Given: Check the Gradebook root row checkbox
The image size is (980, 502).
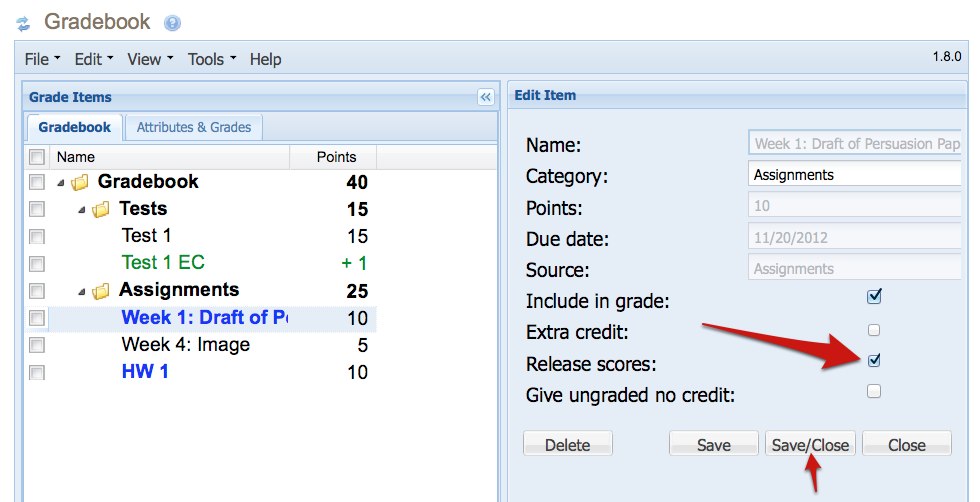Looking at the screenshot, I should [x=37, y=182].
